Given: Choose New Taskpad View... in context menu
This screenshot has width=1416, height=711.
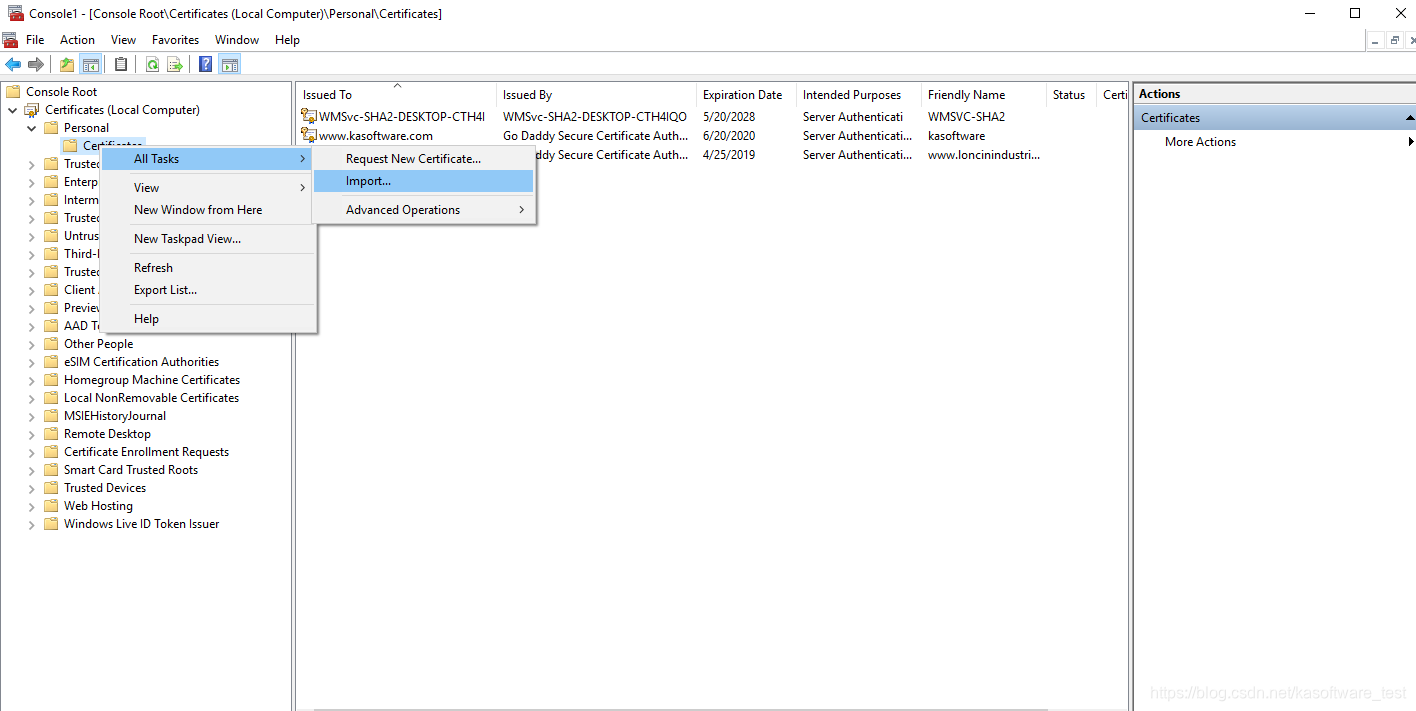Looking at the screenshot, I should coord(208,239).
